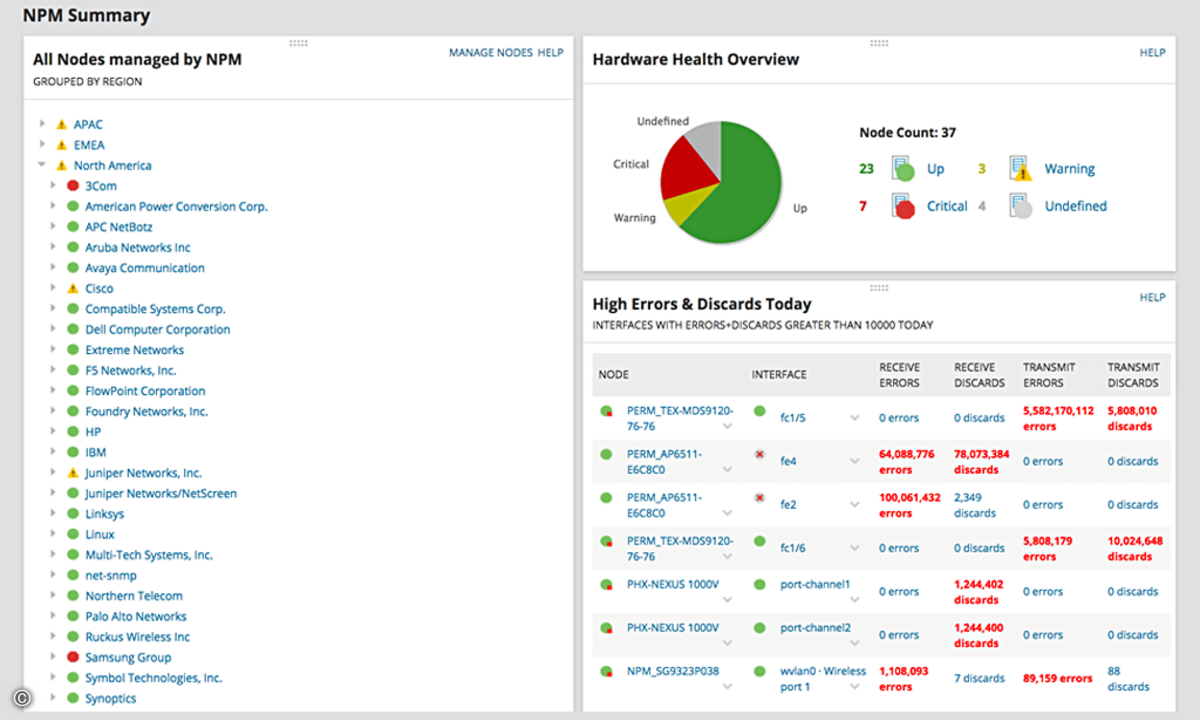The height and width of the screenshot is (720, 1200).
Task: Click the Warning hardware status icon
Action: click(x=1019, y=169)
